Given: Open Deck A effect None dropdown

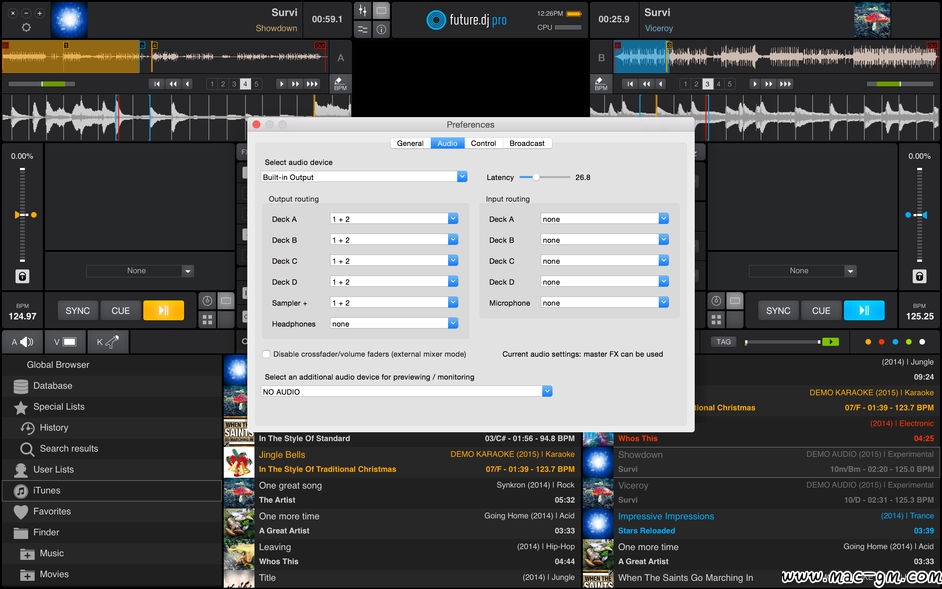Looking at the screenshot, I should point(140,271).
